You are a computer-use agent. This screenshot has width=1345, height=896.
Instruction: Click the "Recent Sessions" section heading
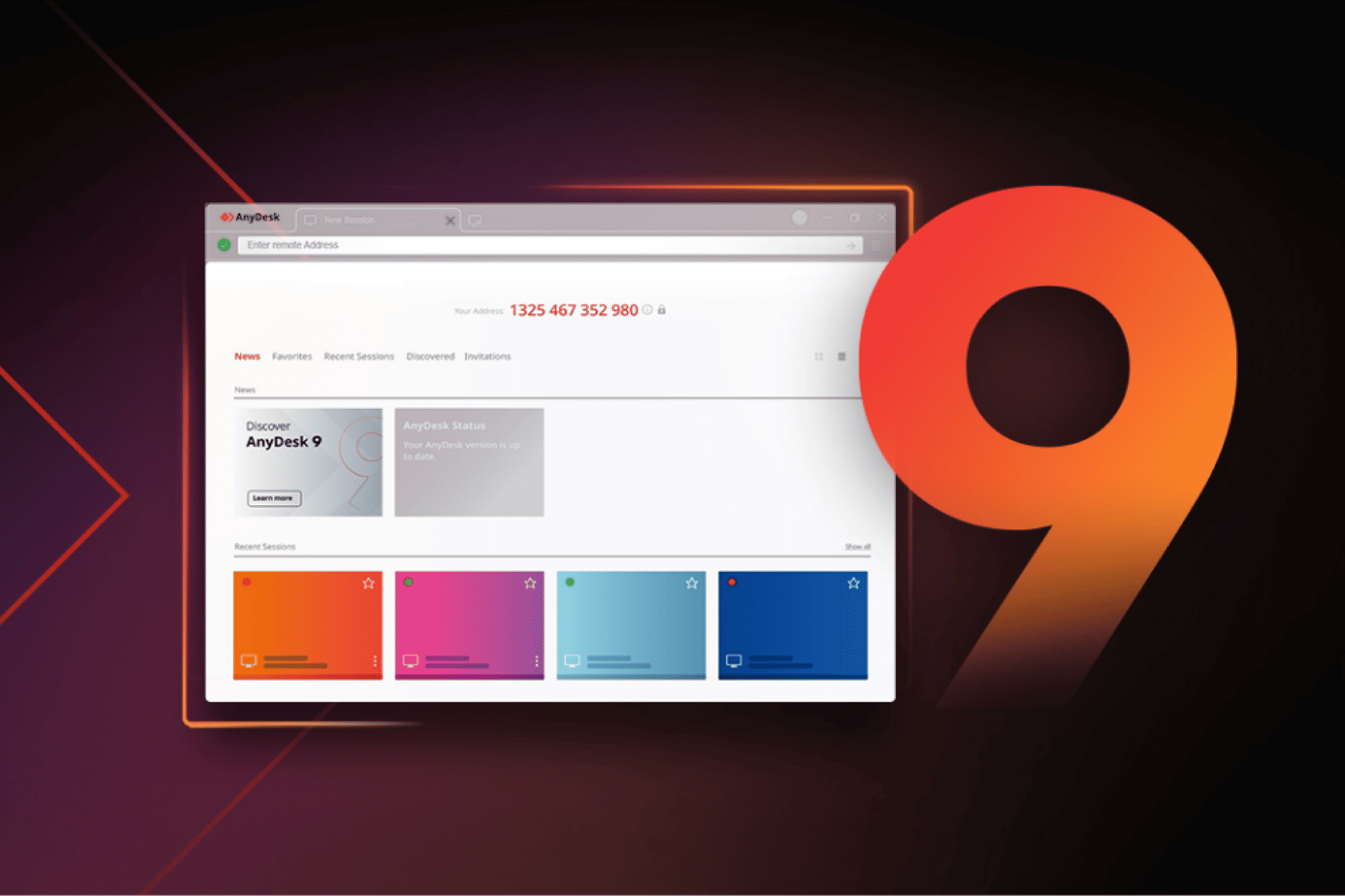(x=264, y=547)
